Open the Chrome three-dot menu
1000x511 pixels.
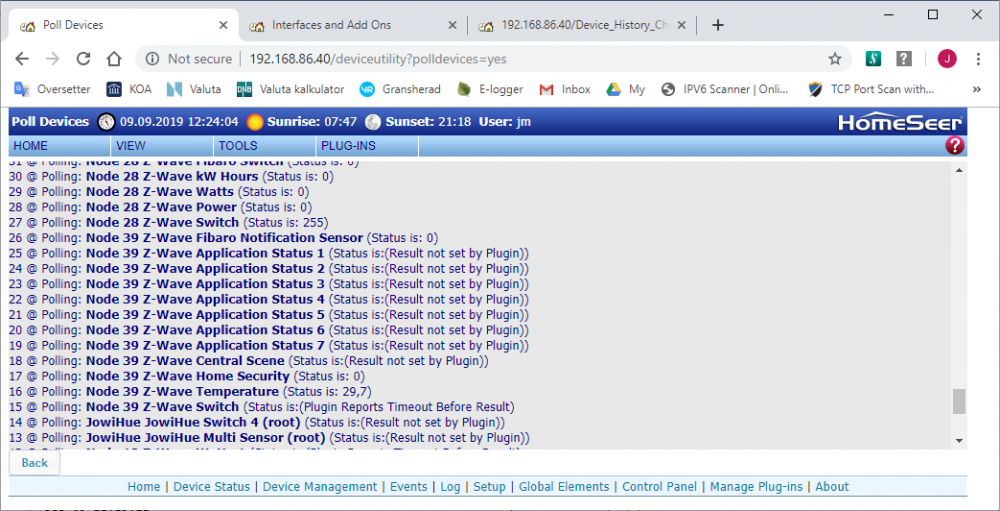(978, 59)
